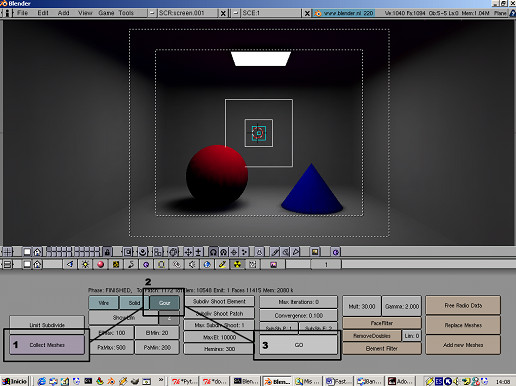Open the Radiosity buttons icon
Image resolution: width=516 pixels, height=386 pixels.
(237, 264)
